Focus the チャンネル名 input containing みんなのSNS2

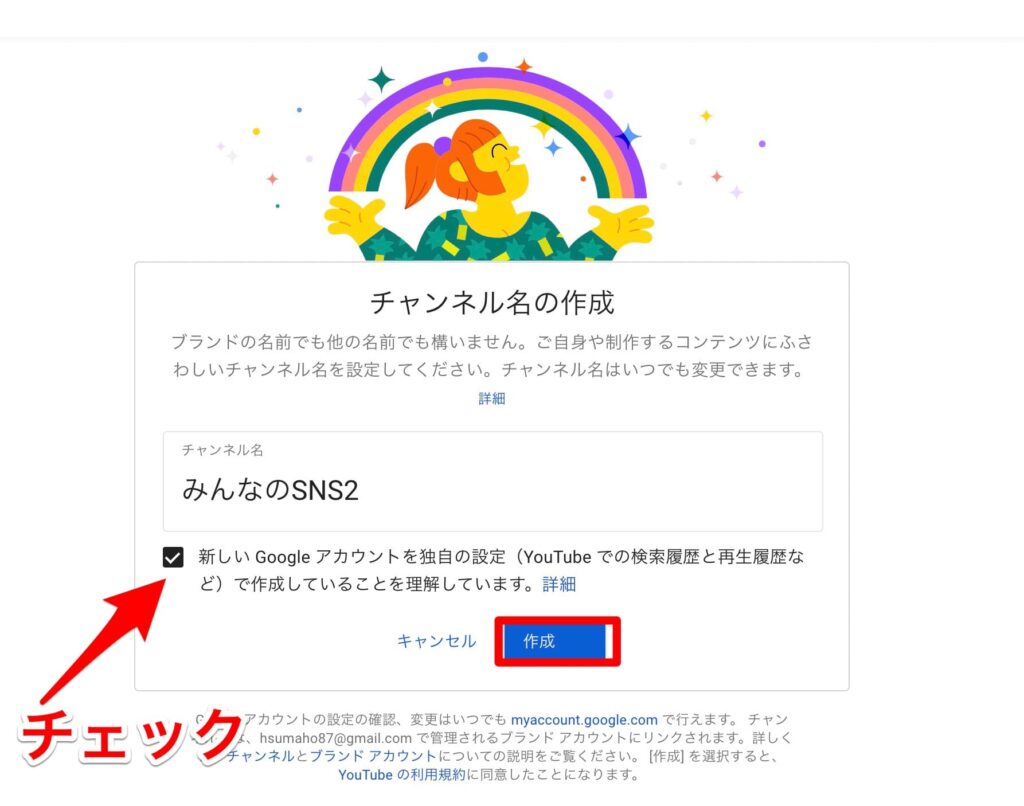click(492, 481)
